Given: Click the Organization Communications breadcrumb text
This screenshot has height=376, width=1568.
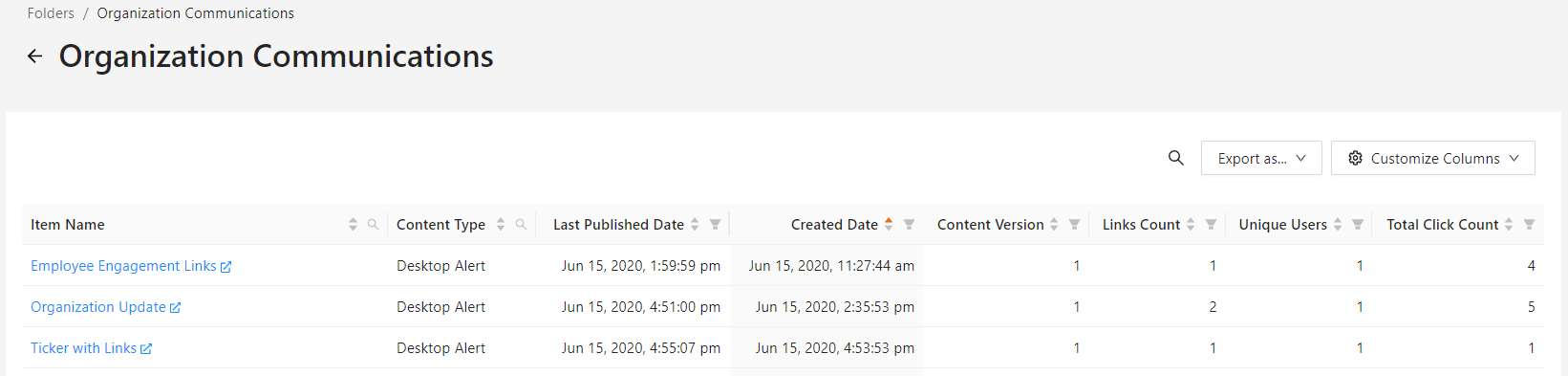Looking at the screenshot, I should (x=195, y=13).
